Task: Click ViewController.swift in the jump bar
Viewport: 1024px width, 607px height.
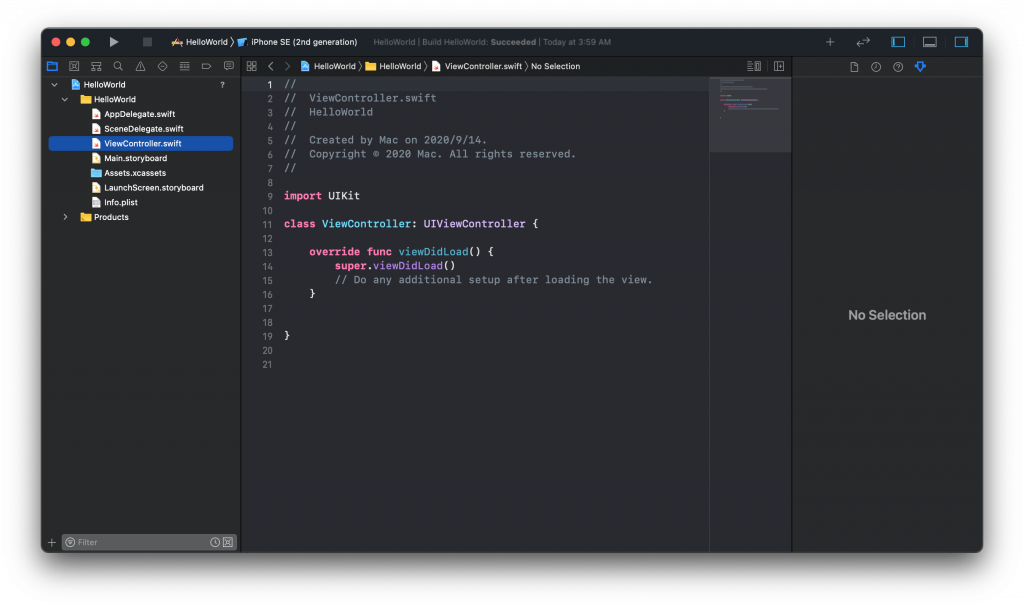Action: point(477,66)
